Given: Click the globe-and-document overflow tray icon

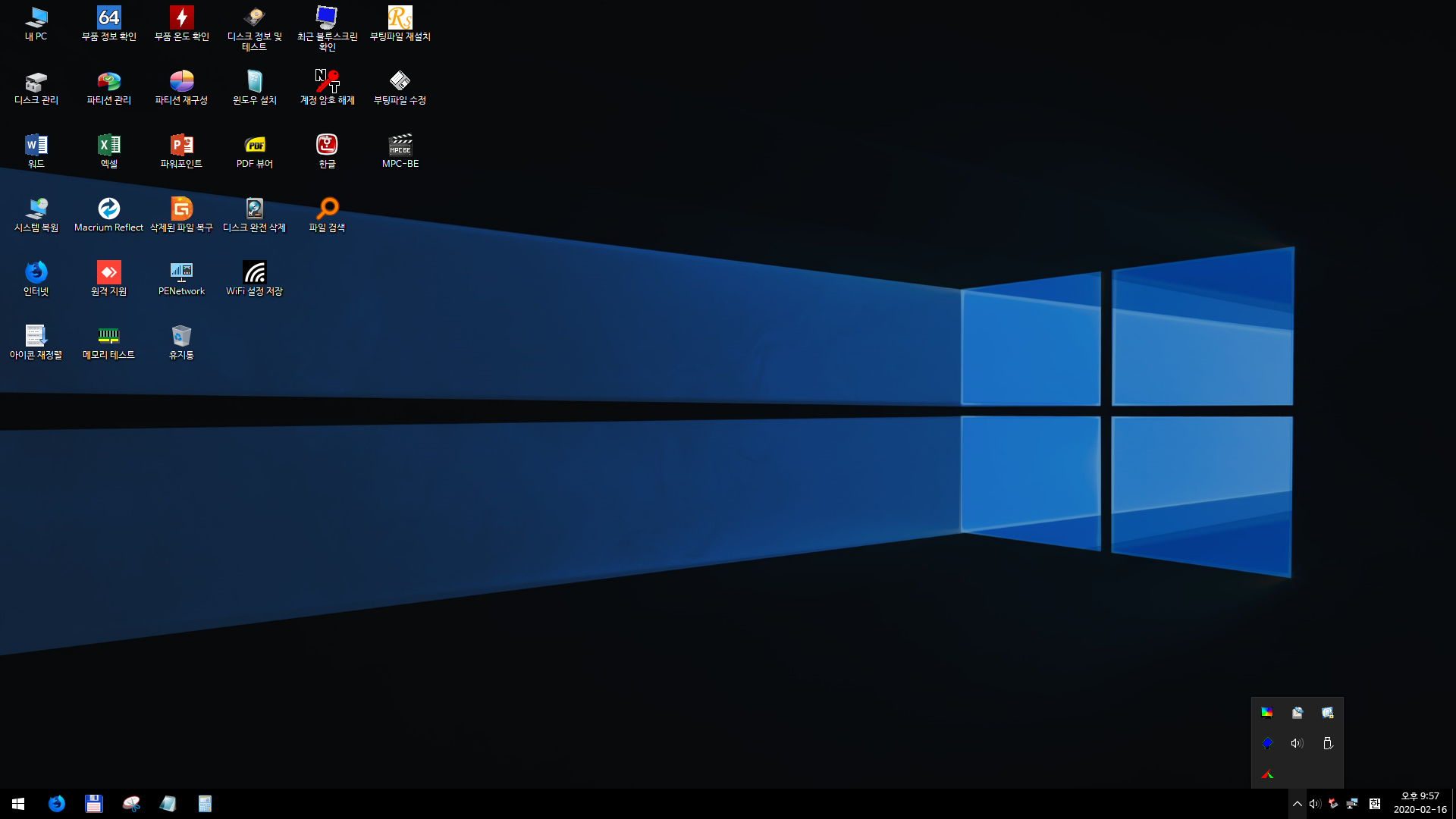Looking at the screenshot, I should [x=1298, y=712].
